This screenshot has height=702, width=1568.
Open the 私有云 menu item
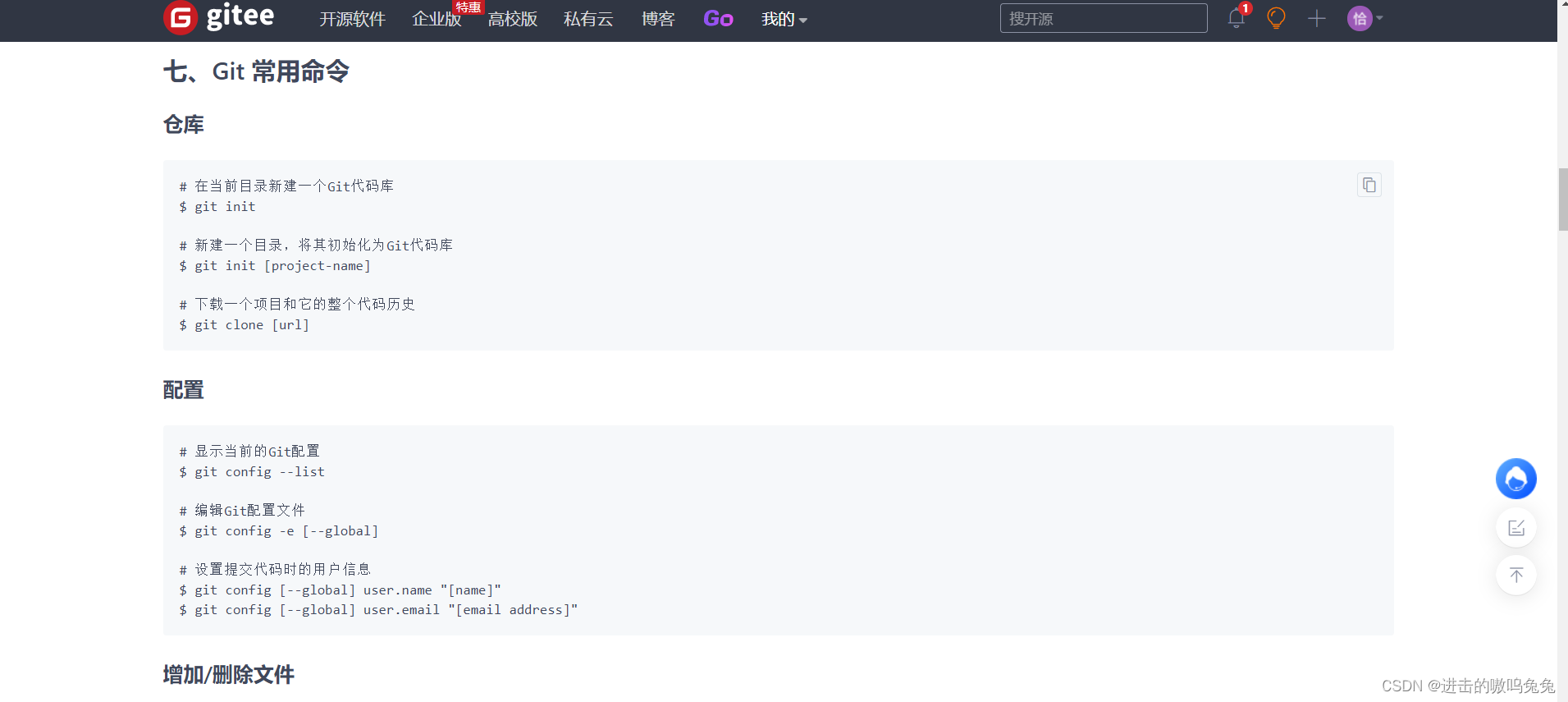[x=588, y=19]
